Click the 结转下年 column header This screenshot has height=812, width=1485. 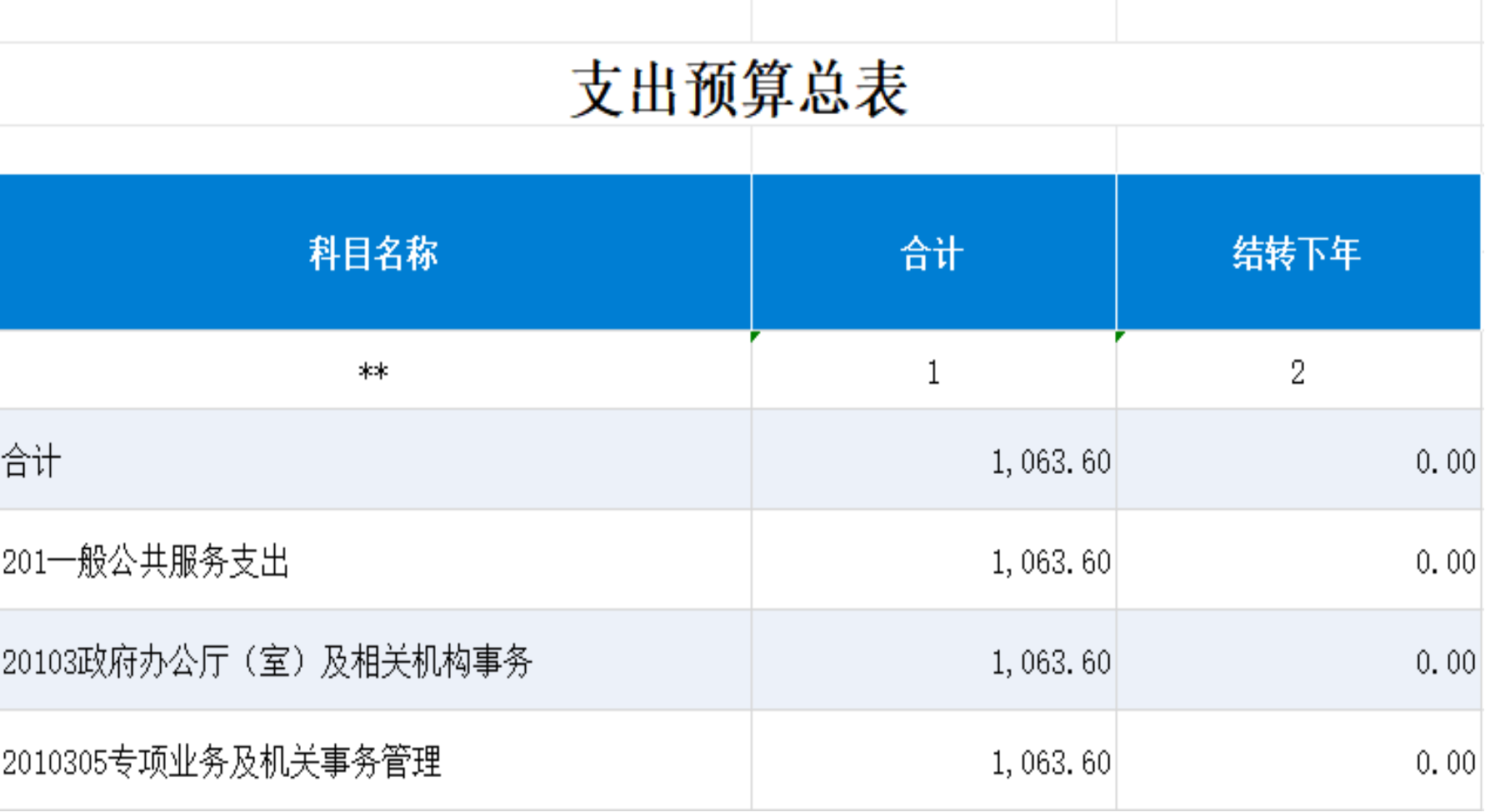click(x=1297, y=253)
